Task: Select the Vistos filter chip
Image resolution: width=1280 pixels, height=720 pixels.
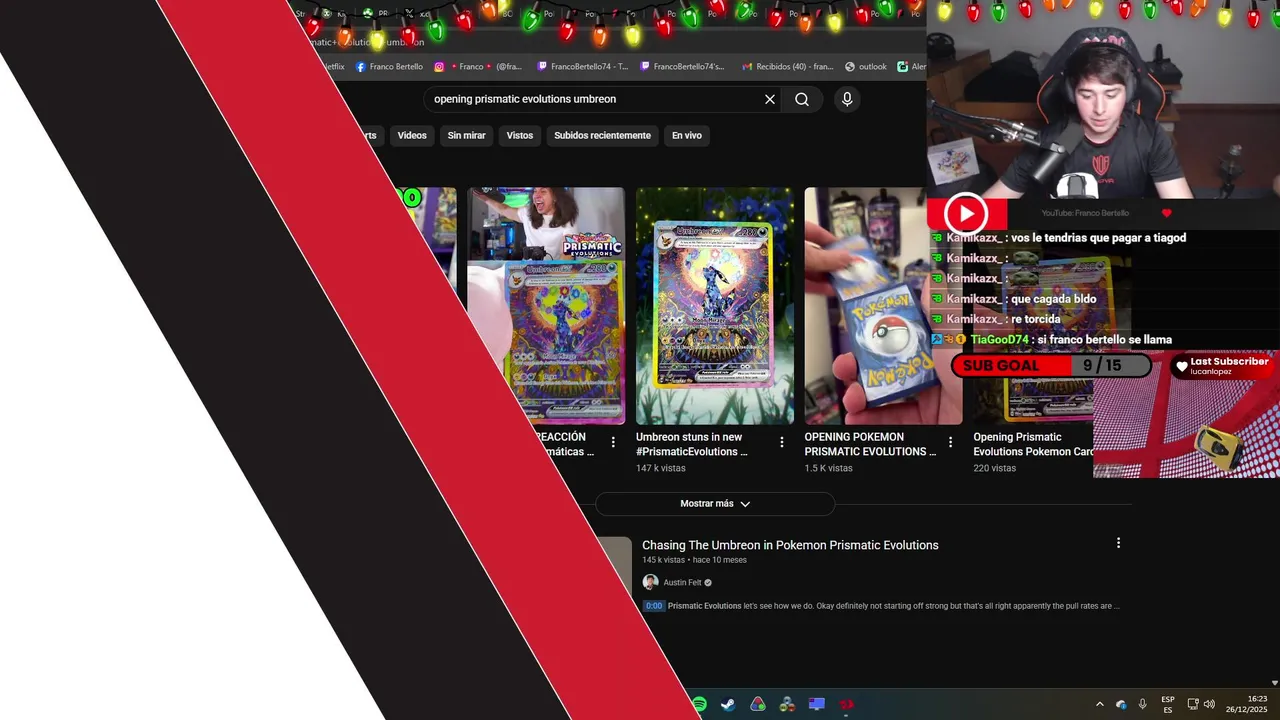Action: point(520,135)
